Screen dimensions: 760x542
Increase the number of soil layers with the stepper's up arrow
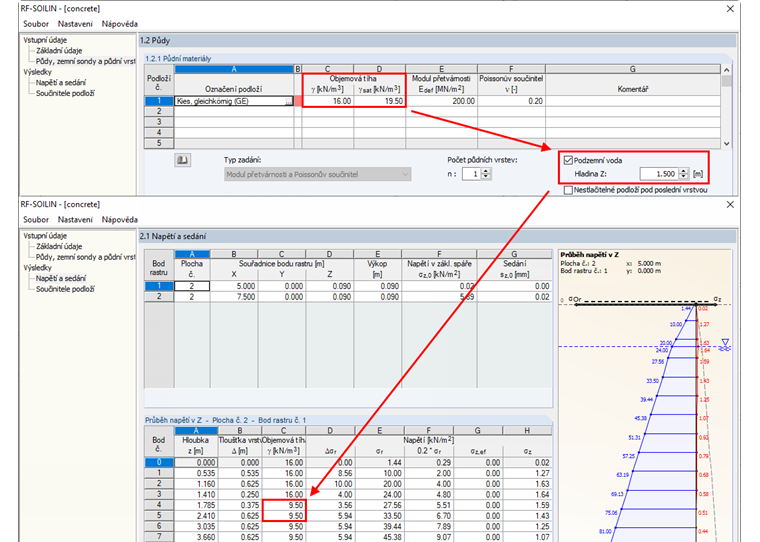click(x=486, y=170)
